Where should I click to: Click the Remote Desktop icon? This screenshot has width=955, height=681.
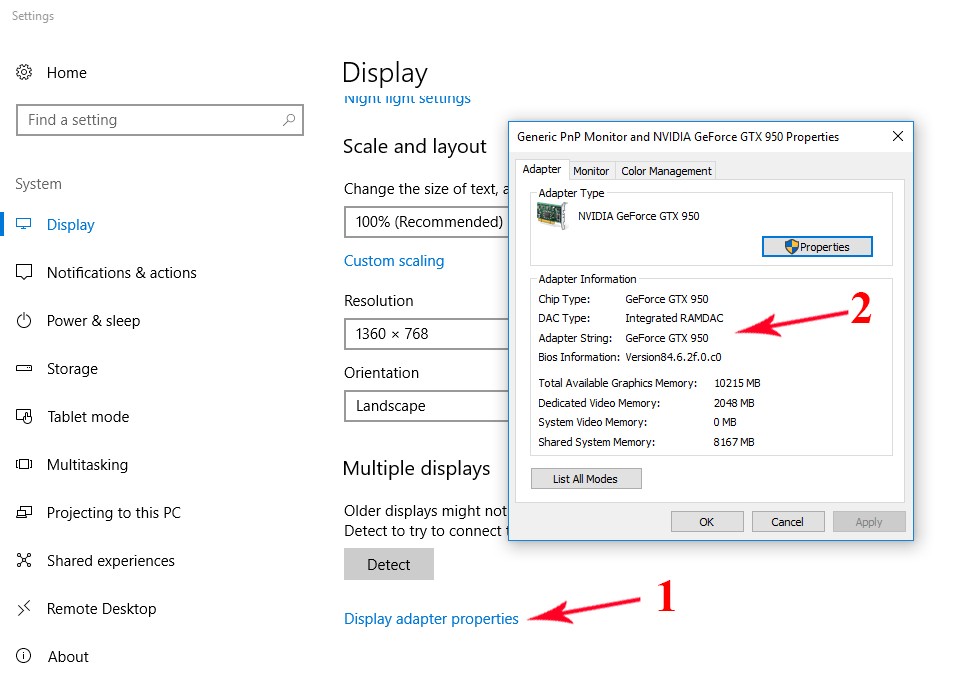click(24, 609)
